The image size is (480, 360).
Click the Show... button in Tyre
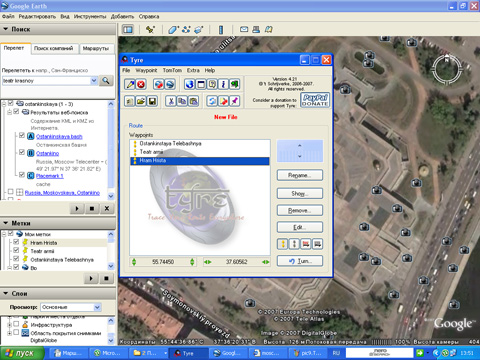[300, 193]
